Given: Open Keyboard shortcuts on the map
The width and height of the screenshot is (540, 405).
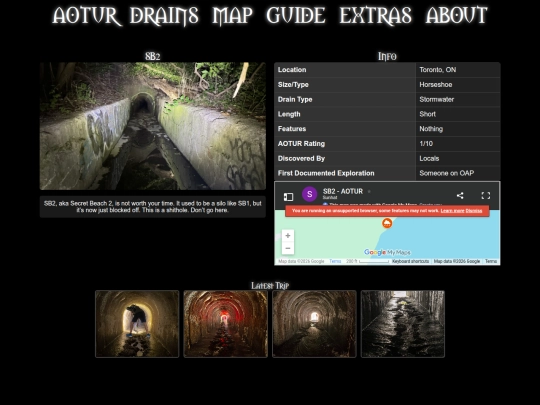Looking at the screenshot, I should (x=411, y=261).
